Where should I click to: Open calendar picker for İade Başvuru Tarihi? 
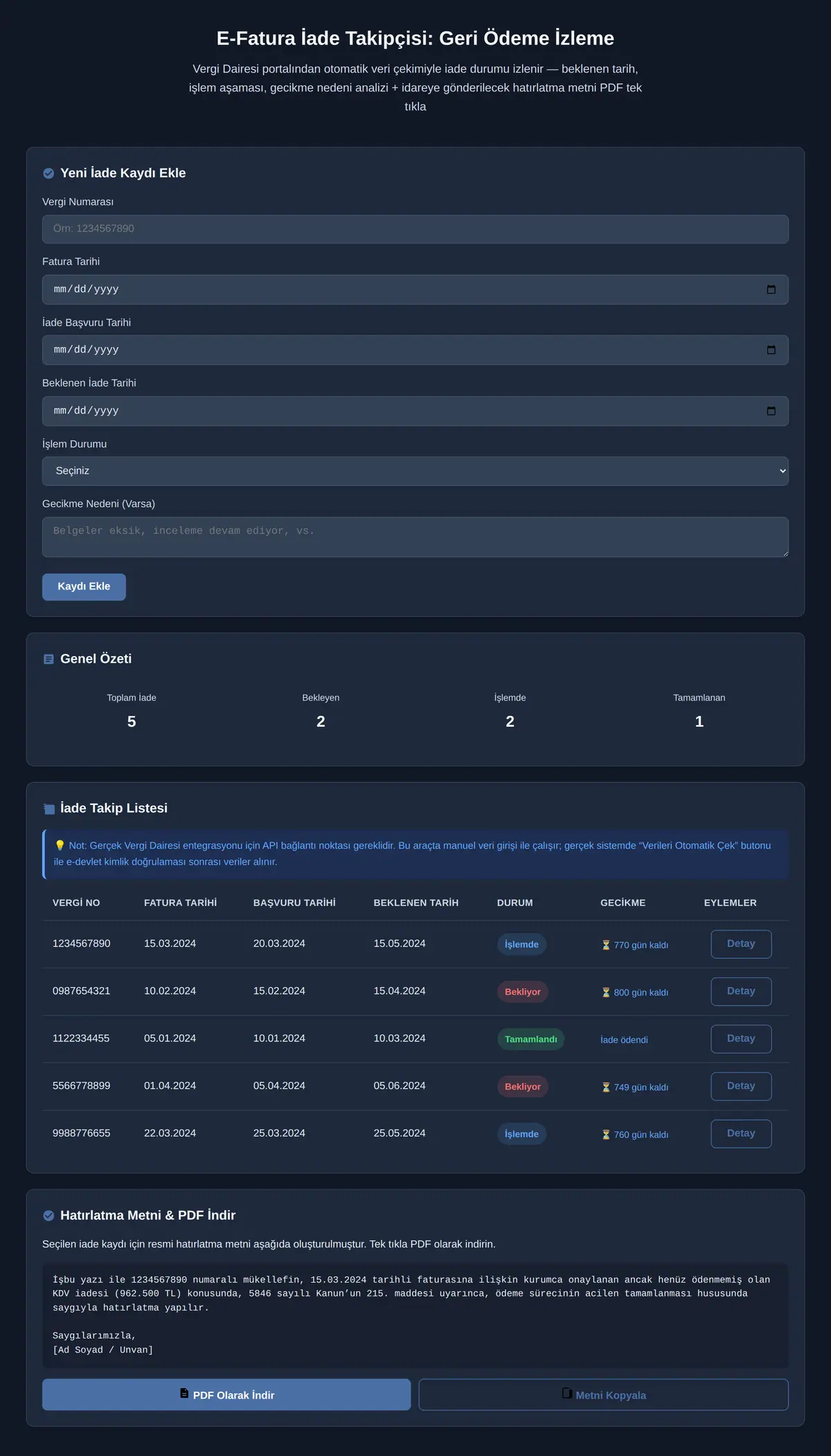coord(771,350)
